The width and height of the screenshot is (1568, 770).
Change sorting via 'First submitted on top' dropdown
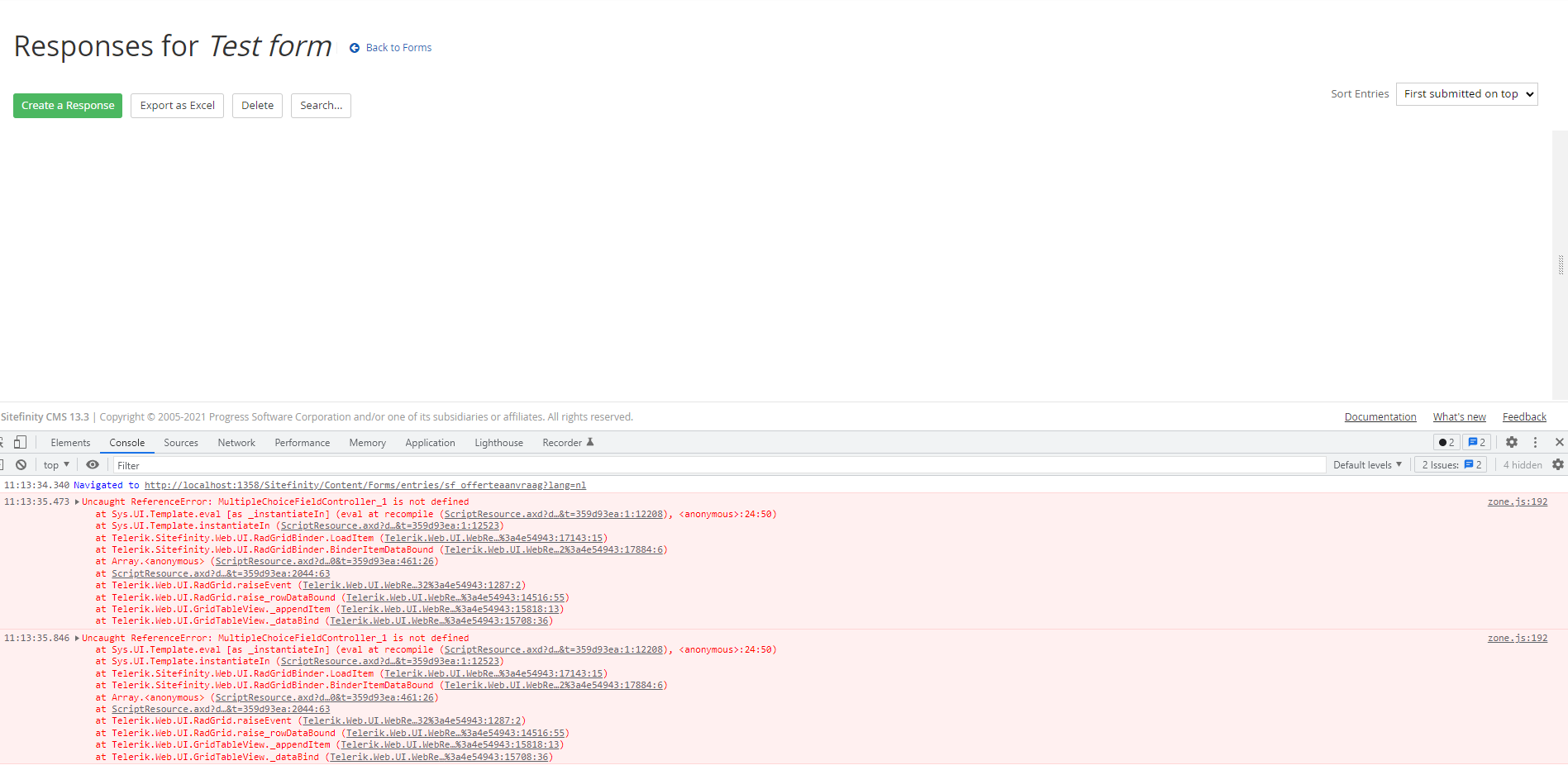(x=1466, y=93)
